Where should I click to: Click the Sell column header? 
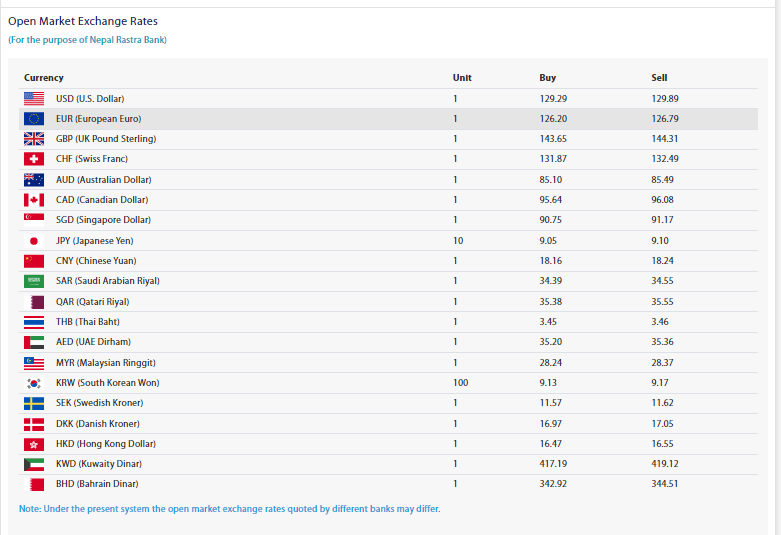659,78
